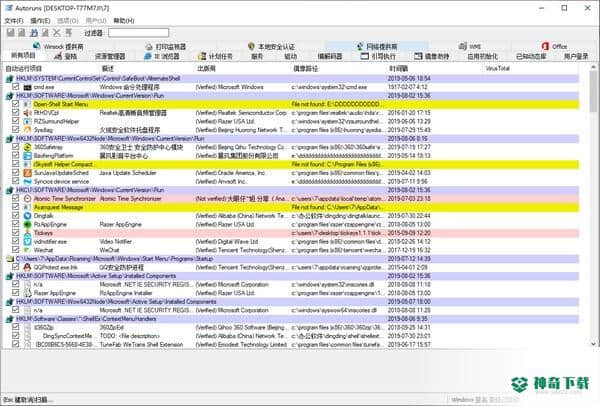This screenshot has width=600, height=406.
Task: Click the vertical scrollbar thumb
Action: [x=593, y=91]
